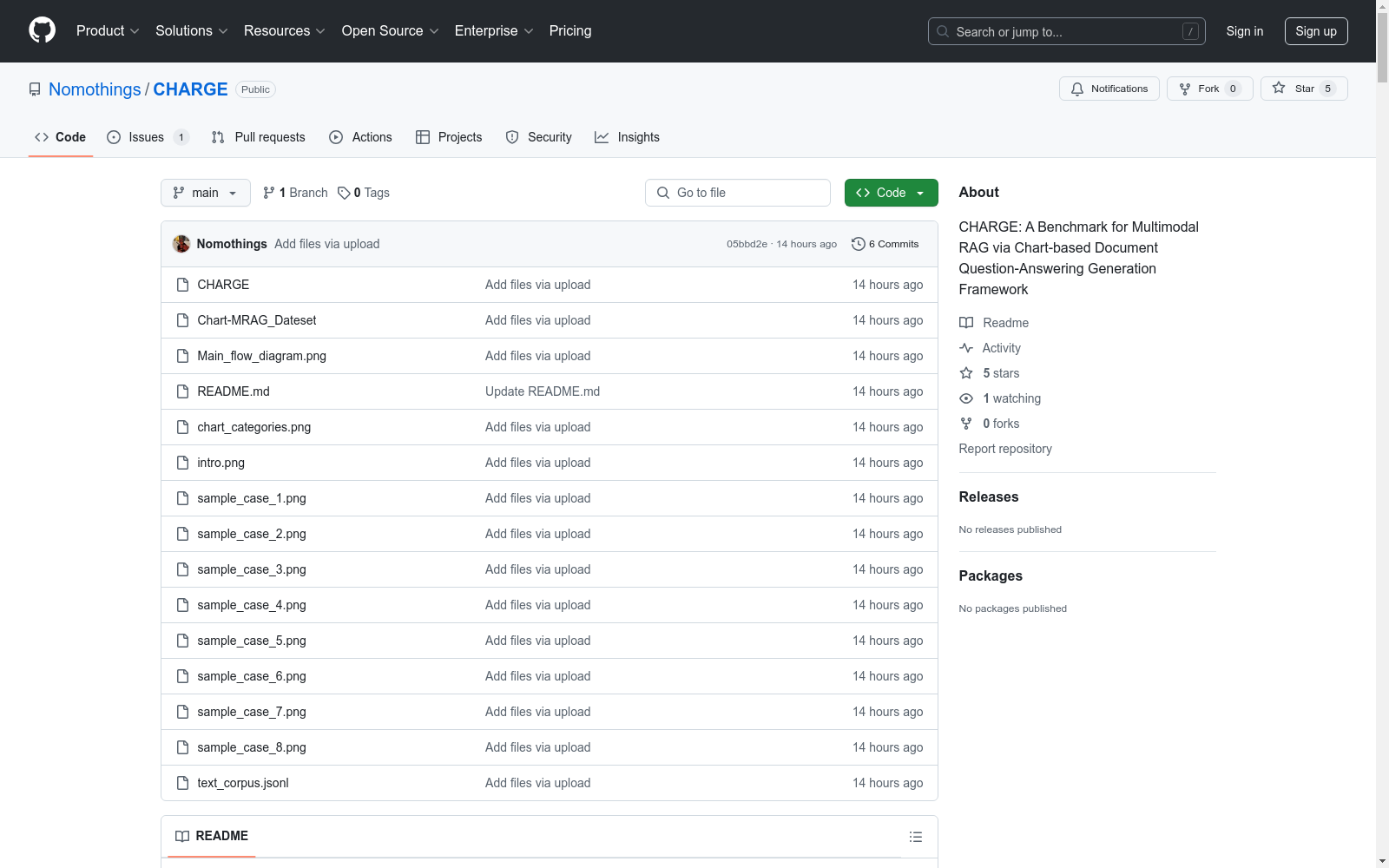Open README outline list icon
This screenshot has height=868, width=1389.
click(x=916, y=837)
